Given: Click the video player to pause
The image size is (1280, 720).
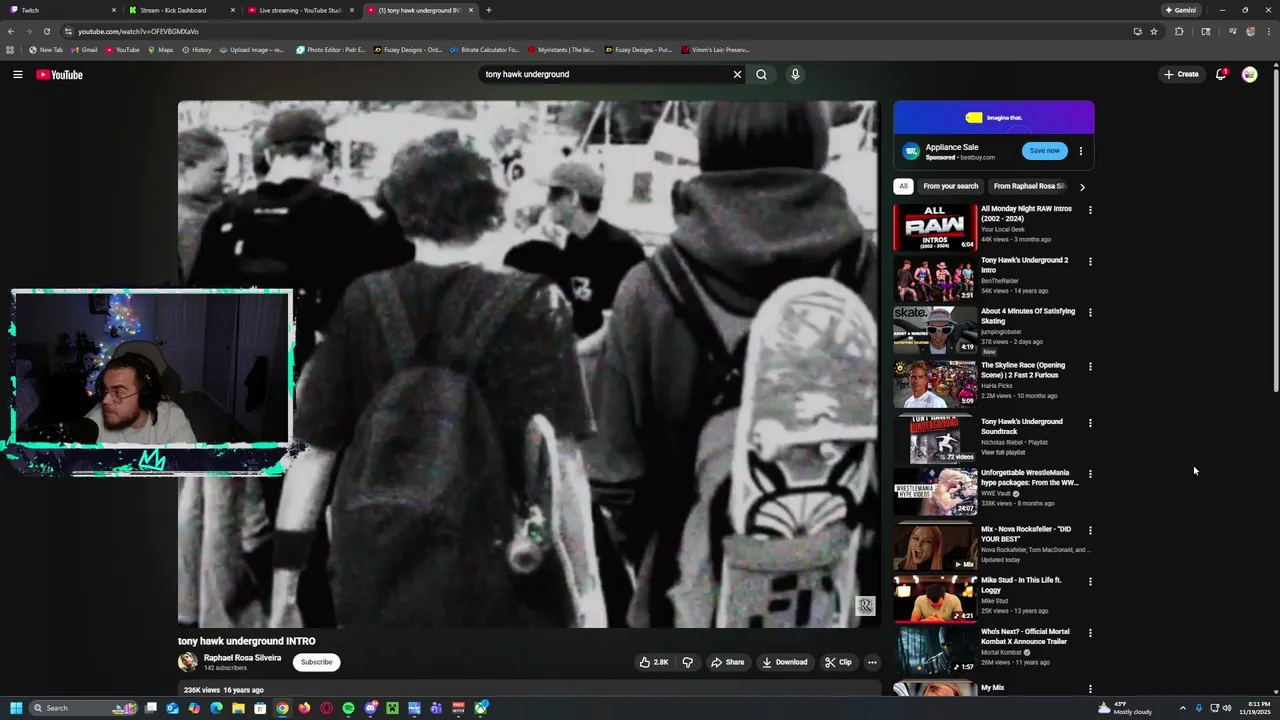Looking at the screenshot, I should tap(529, 364).
